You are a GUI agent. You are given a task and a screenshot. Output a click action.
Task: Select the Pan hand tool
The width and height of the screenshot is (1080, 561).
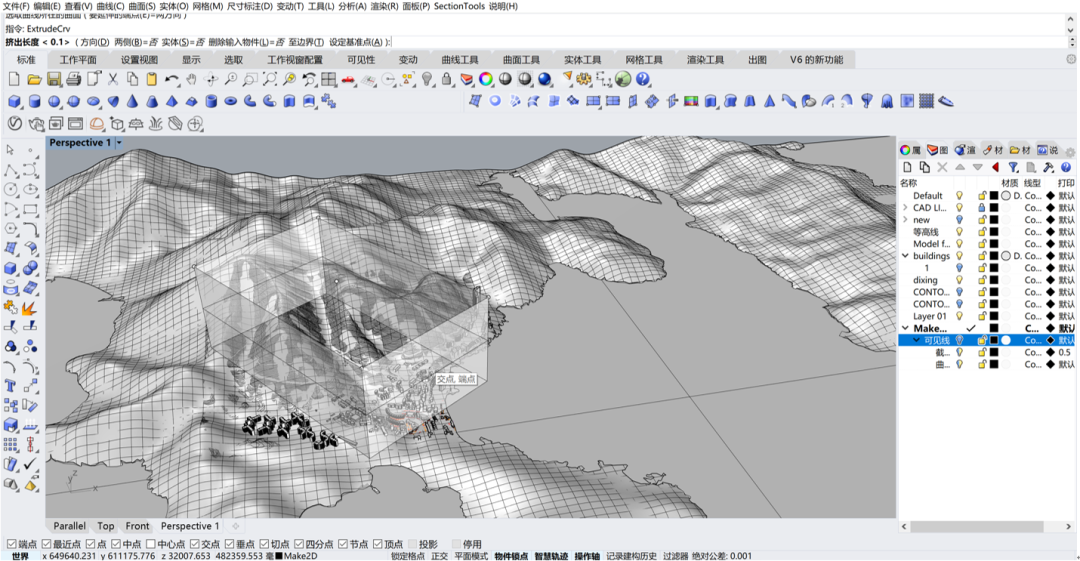191,79
